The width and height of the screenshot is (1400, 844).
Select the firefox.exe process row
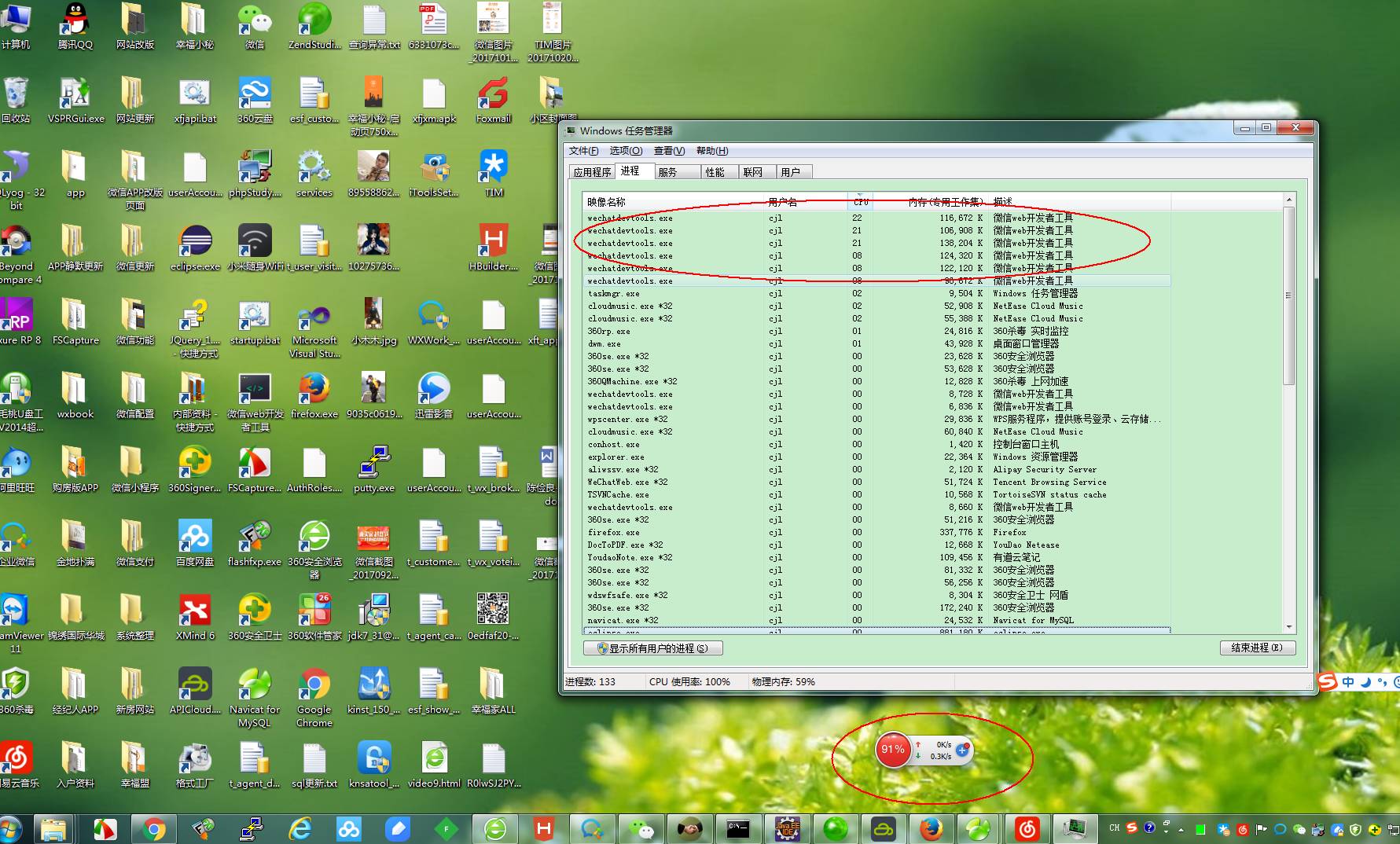[x=876, y=532]
